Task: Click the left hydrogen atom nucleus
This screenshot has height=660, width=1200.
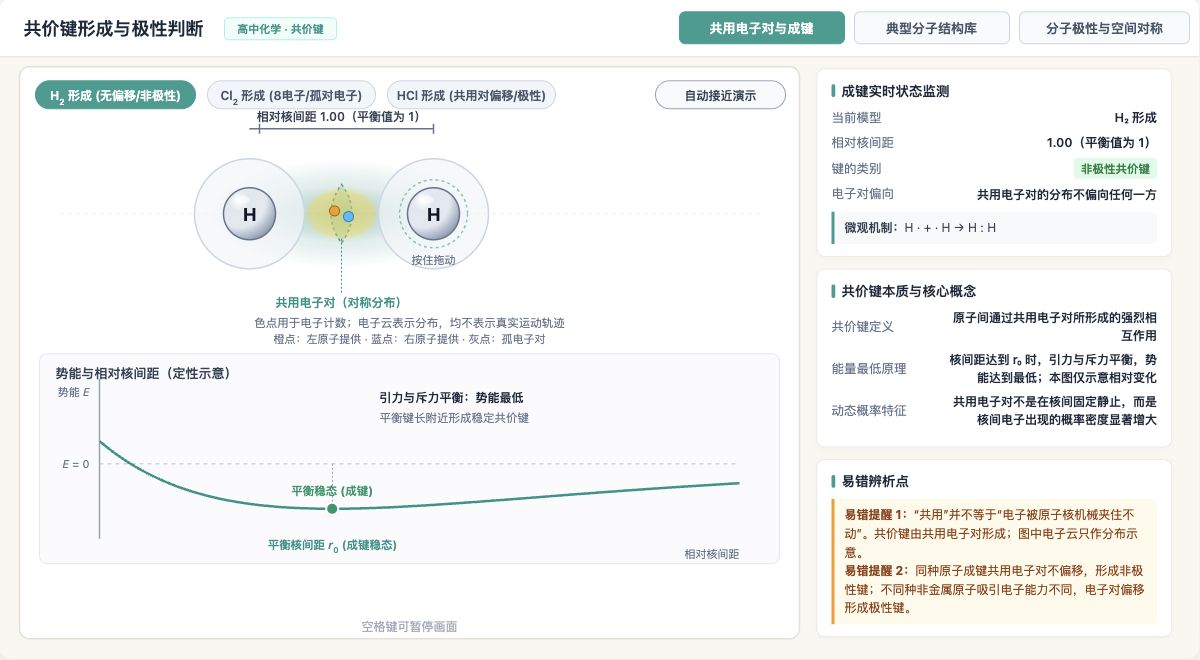Action: (x=249, y=214)
